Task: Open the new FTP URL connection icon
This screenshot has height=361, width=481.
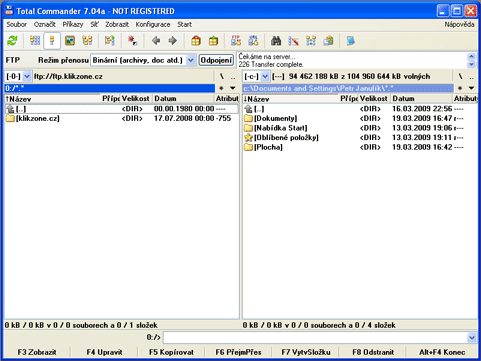Action: point(253,41)
